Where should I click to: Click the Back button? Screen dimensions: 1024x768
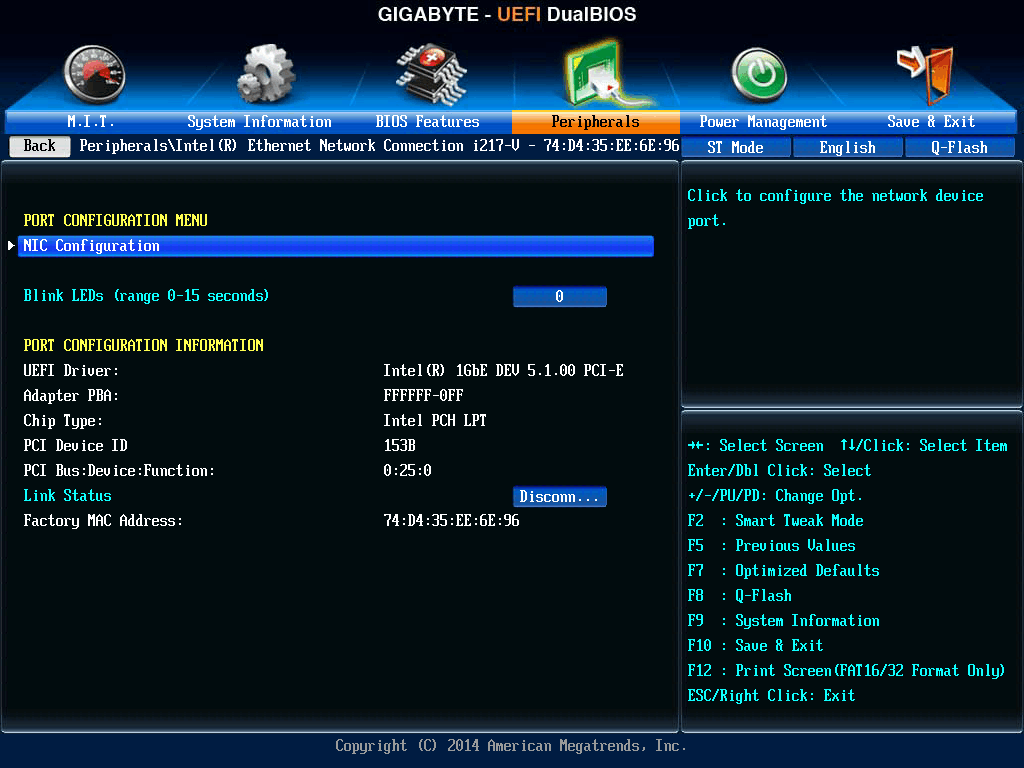point(40,146)
